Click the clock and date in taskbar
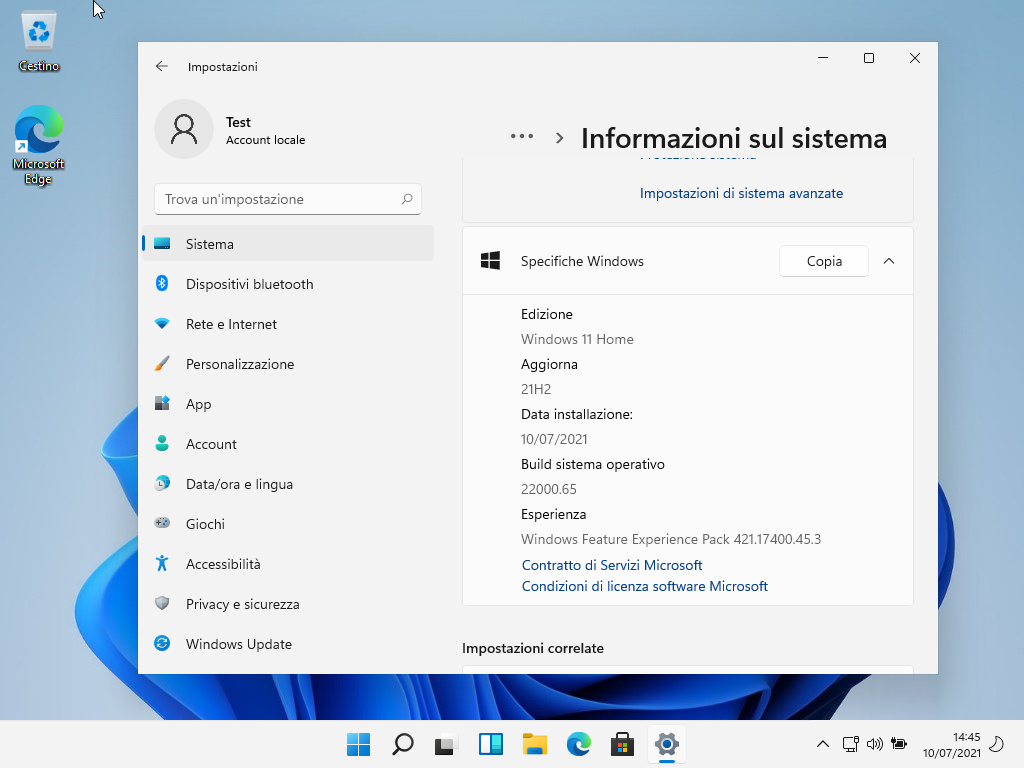The image size is (1024, 768). pyautogui.click(x=952, y=744)
